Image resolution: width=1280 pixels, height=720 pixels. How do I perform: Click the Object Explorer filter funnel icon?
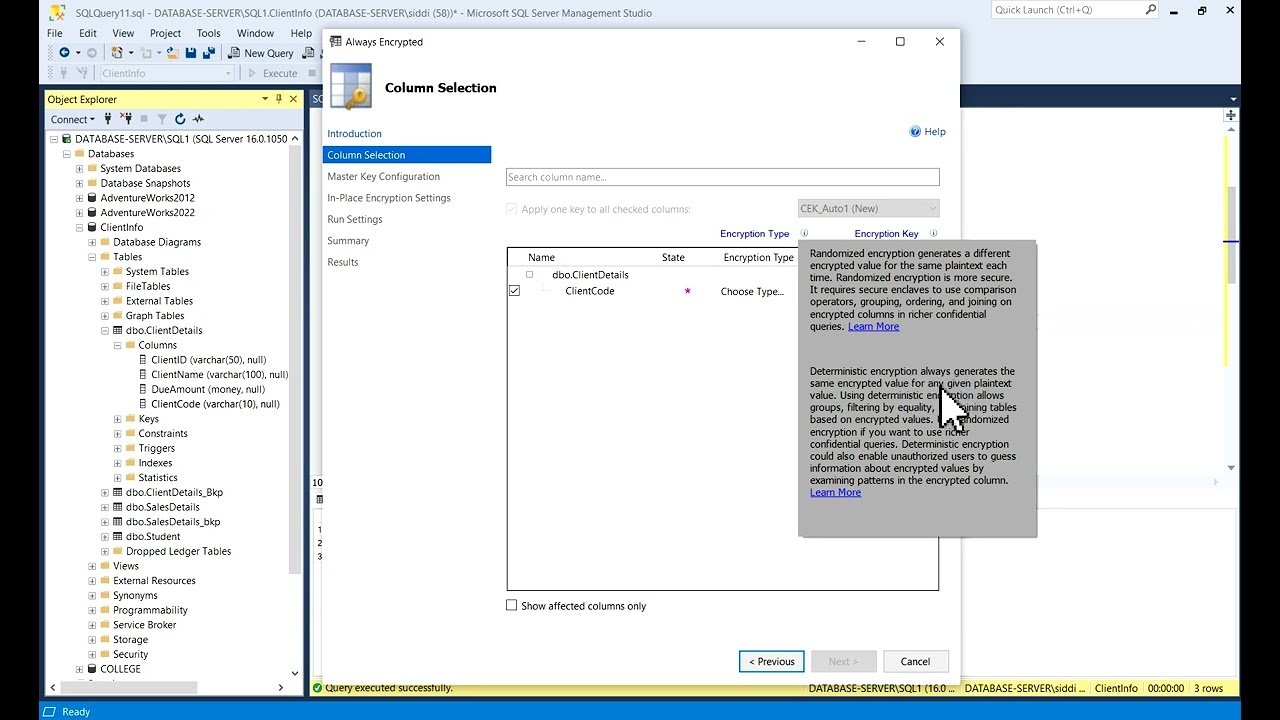162,119
